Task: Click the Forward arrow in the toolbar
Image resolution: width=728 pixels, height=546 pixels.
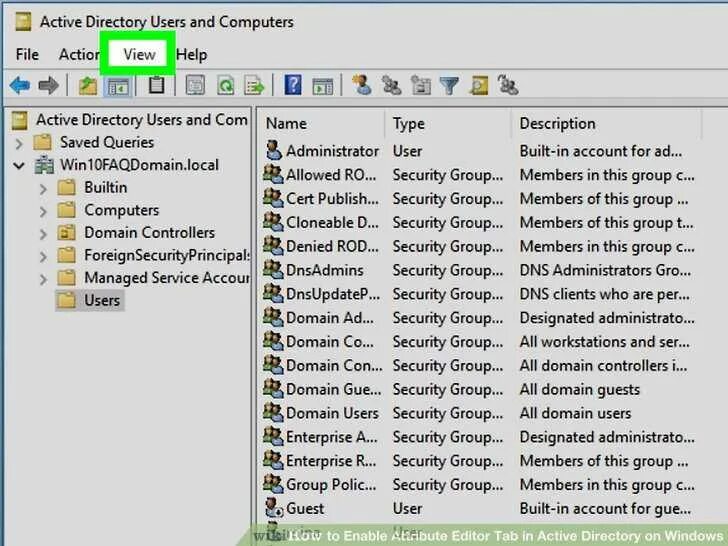Action: click(x=48, y=86)
